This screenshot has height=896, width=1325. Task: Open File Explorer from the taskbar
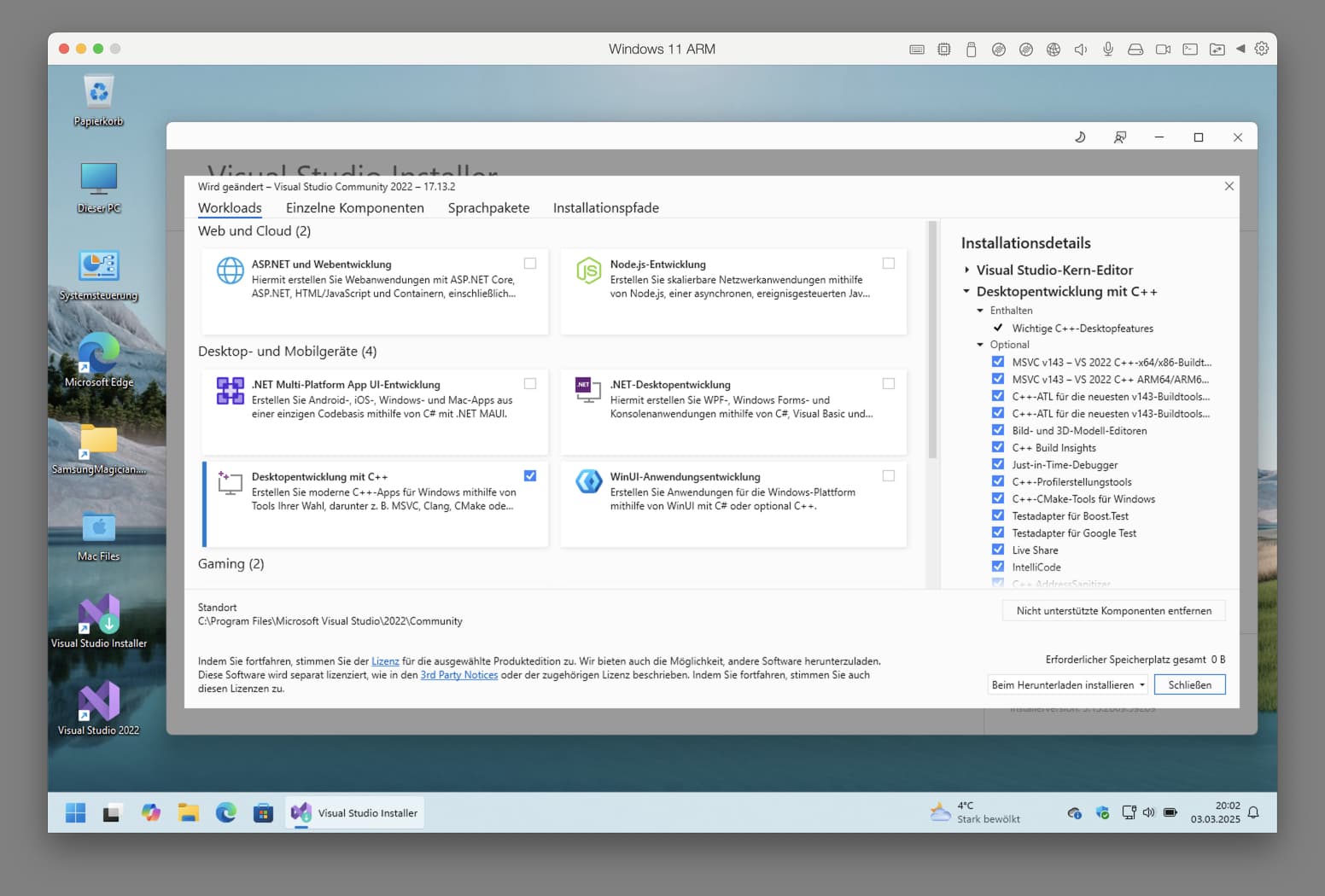point(189,813)
